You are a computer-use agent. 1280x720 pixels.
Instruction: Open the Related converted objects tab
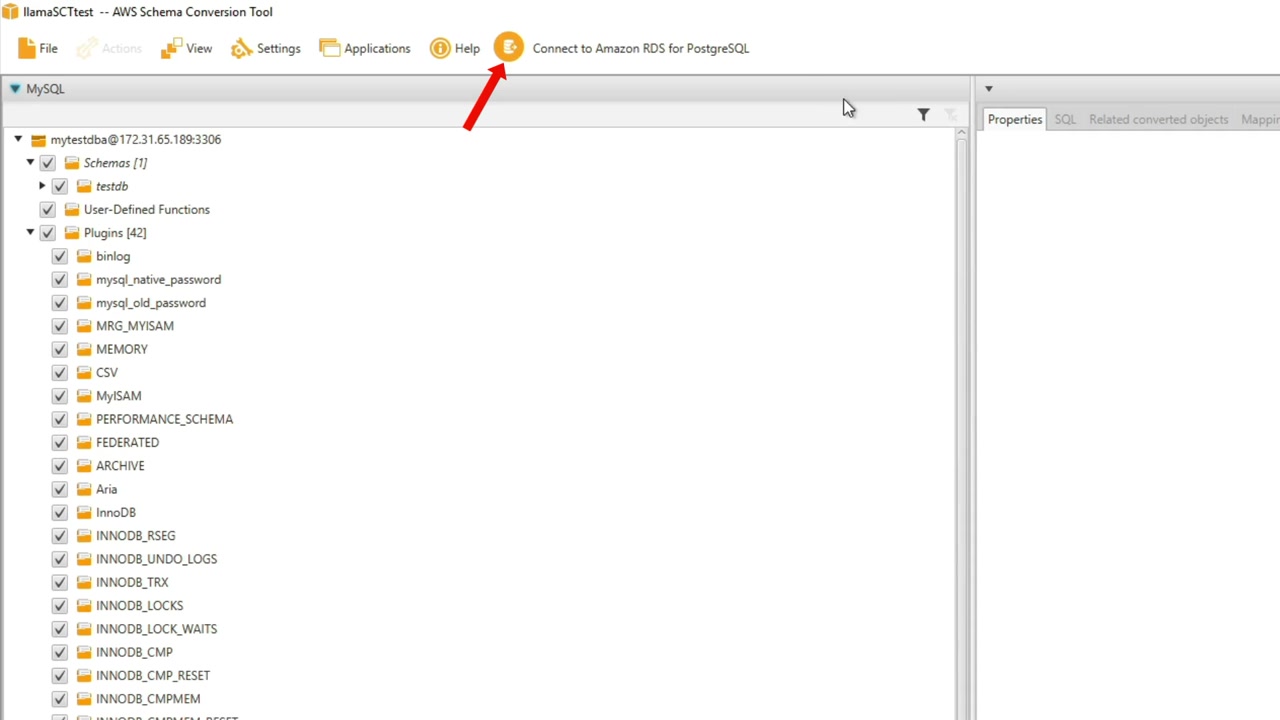click(1158, 119)
